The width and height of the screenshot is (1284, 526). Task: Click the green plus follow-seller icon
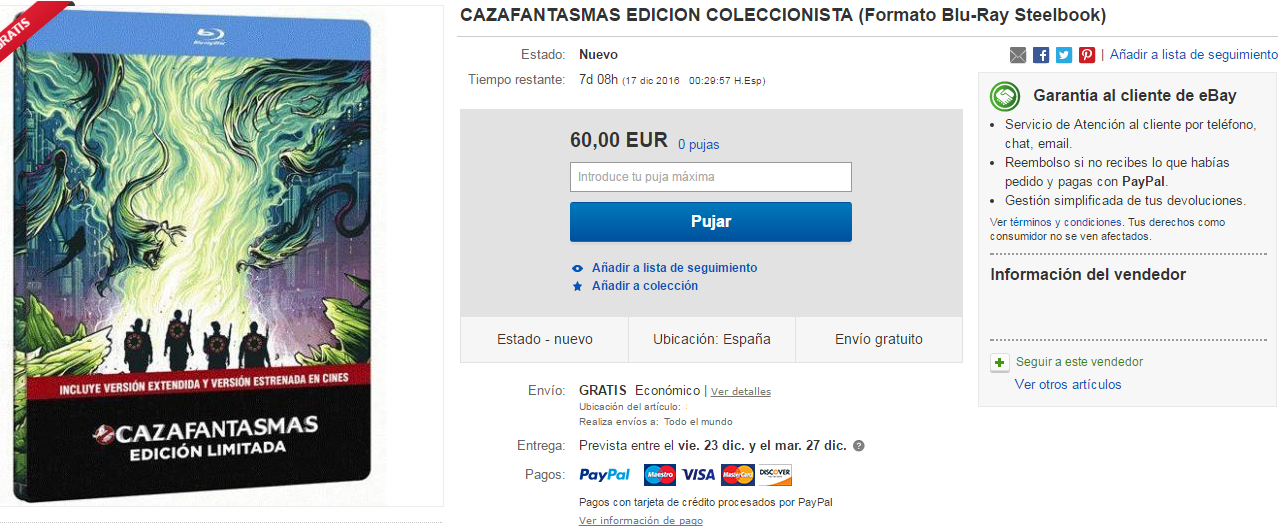[1000, 363]
